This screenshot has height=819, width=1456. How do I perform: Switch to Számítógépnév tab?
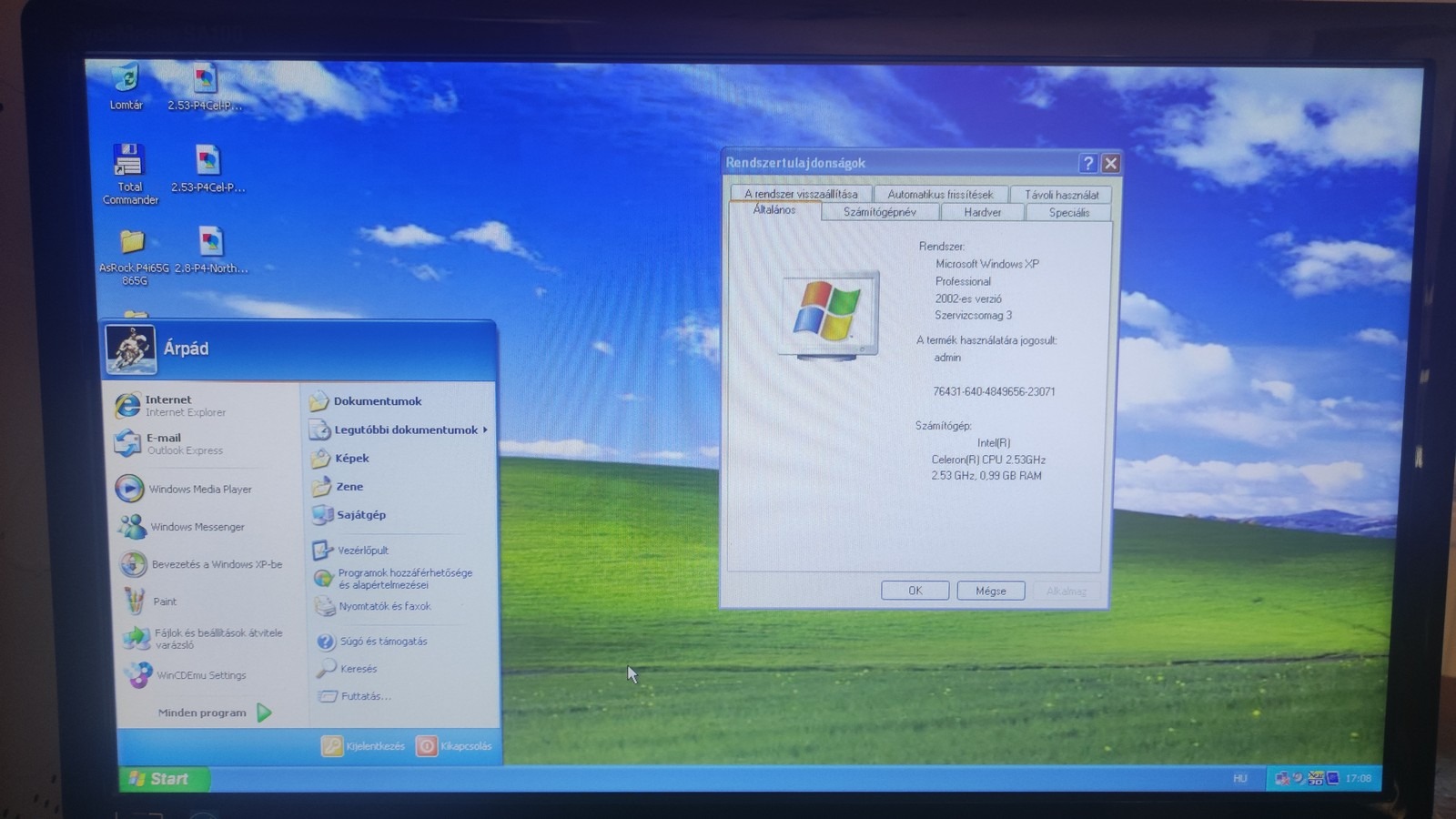click(x=879, y=212)
